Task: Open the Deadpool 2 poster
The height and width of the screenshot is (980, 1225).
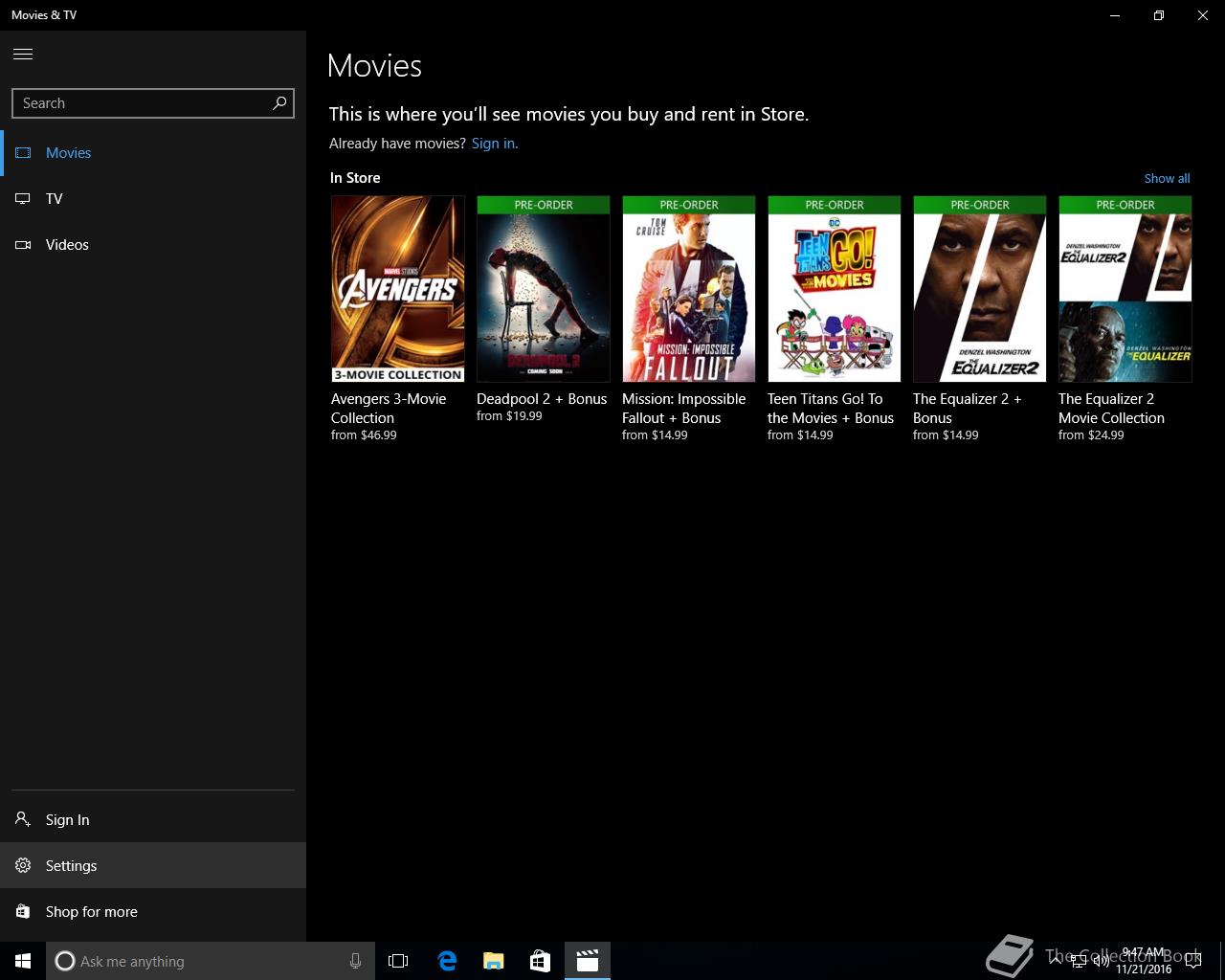Action: pos(543,289)
